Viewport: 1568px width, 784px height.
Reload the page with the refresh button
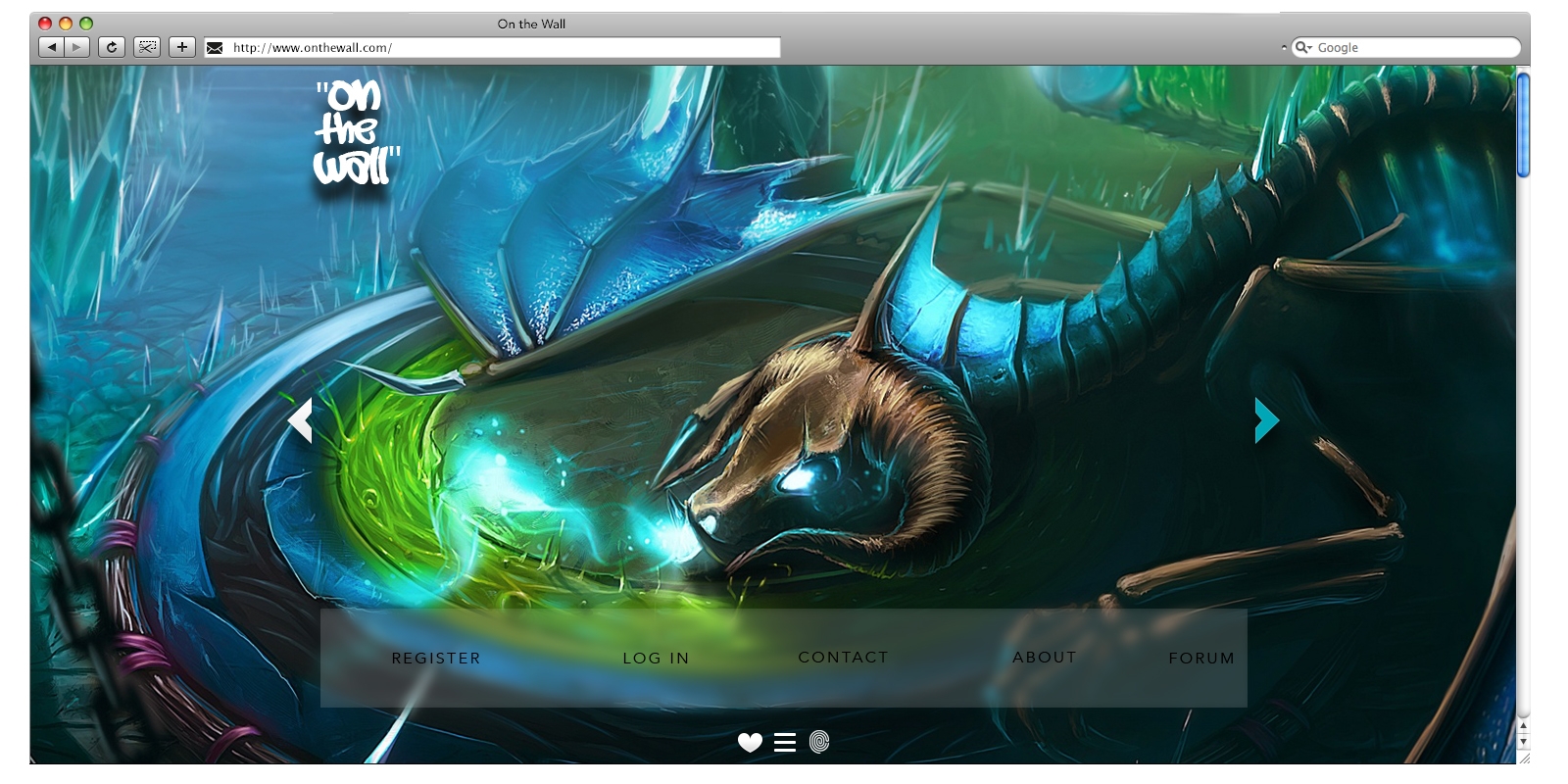112,47
